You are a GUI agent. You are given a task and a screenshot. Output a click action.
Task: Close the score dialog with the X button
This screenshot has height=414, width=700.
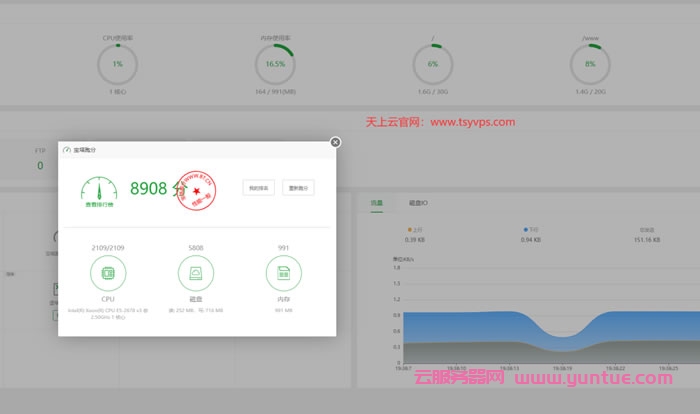tap(335, 142)
